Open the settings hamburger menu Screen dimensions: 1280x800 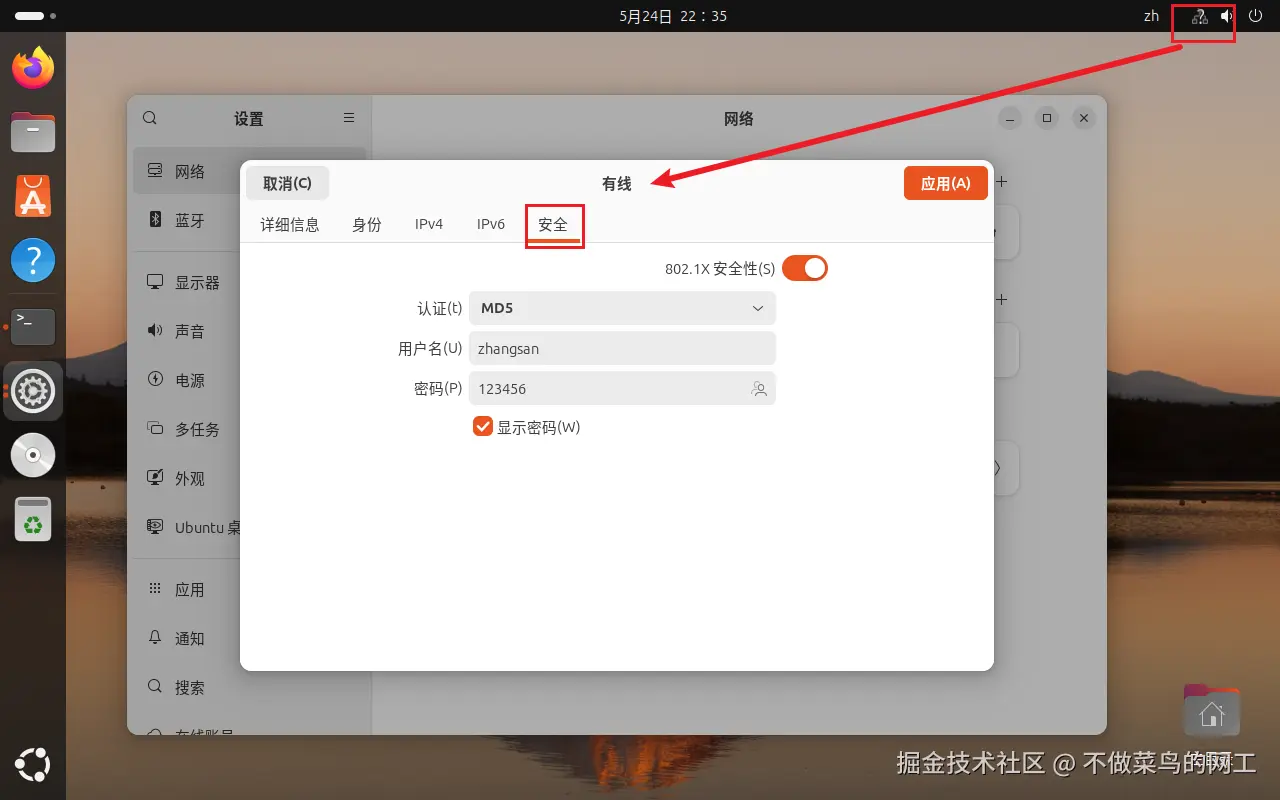(349, 118)
